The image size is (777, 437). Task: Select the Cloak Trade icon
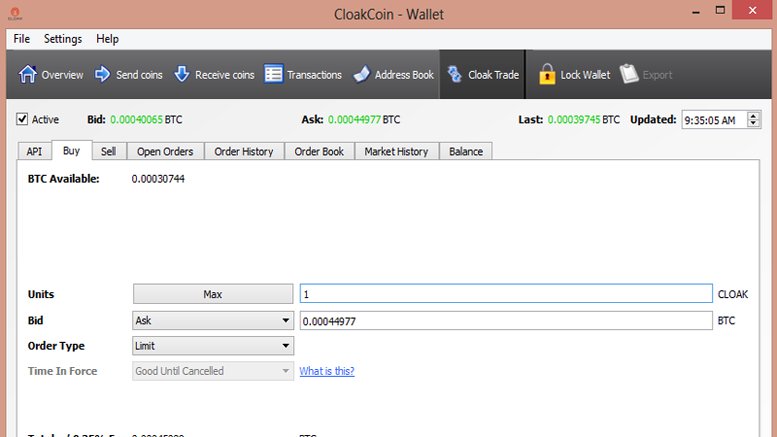point(454,74)
